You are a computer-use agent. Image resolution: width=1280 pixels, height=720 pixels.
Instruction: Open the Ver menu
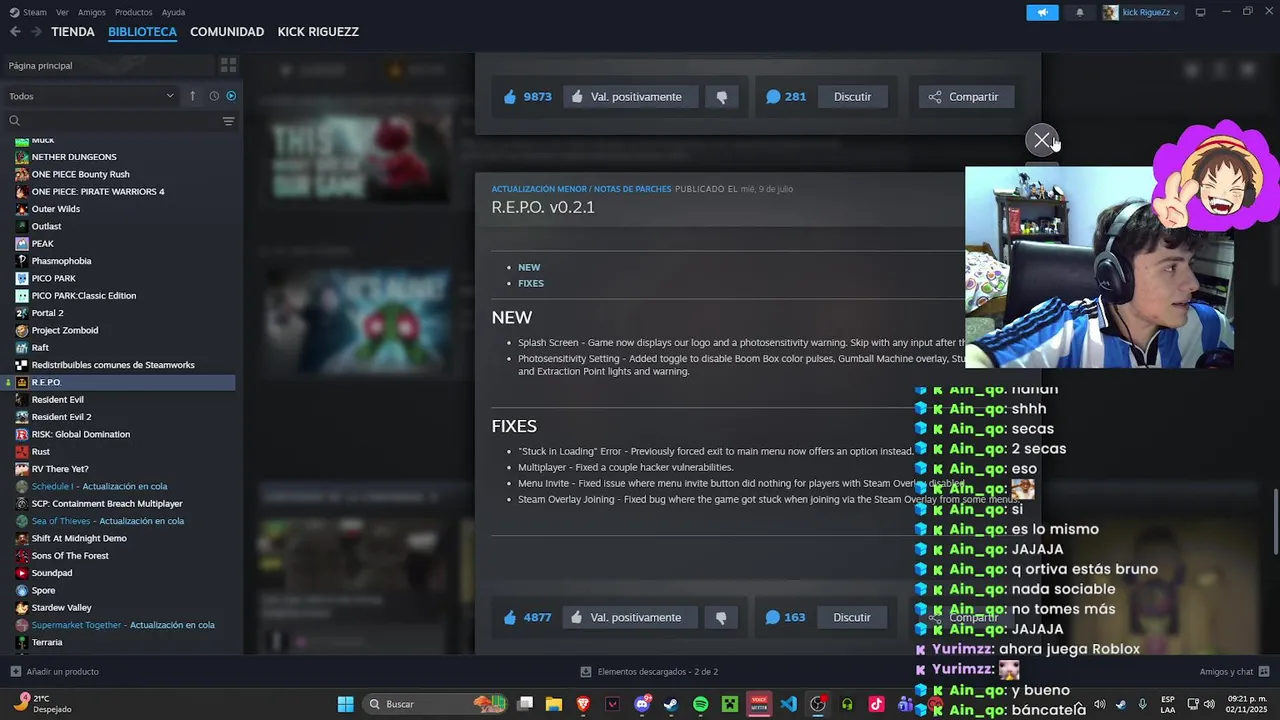pos(62,12)
